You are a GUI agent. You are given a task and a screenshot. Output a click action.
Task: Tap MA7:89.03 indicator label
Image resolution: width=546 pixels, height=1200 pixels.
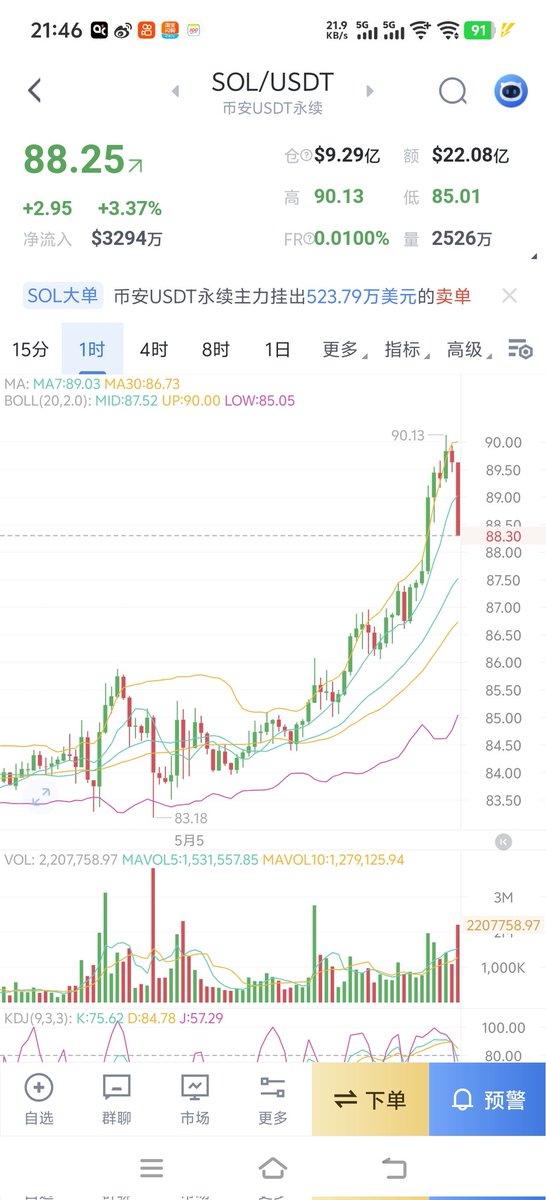coord(67,384)
